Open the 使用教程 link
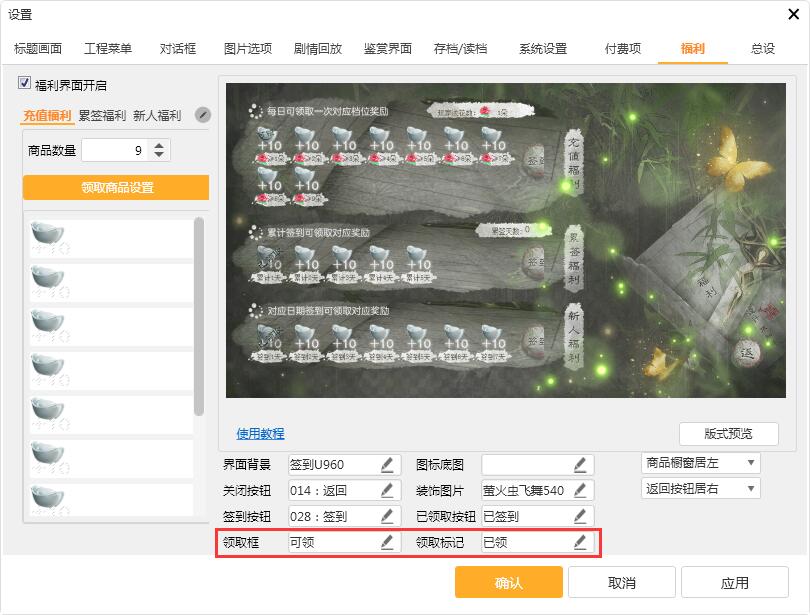The width and height of the screenshot is (810, 615). [x=260, y=434]
